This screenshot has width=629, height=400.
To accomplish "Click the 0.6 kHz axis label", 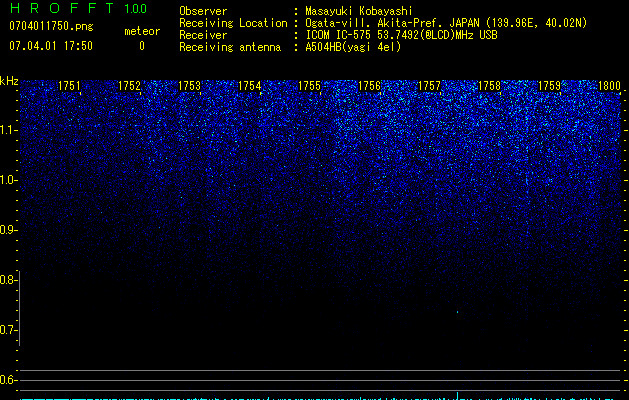I will pyautogui.click(x=7, y=380).
